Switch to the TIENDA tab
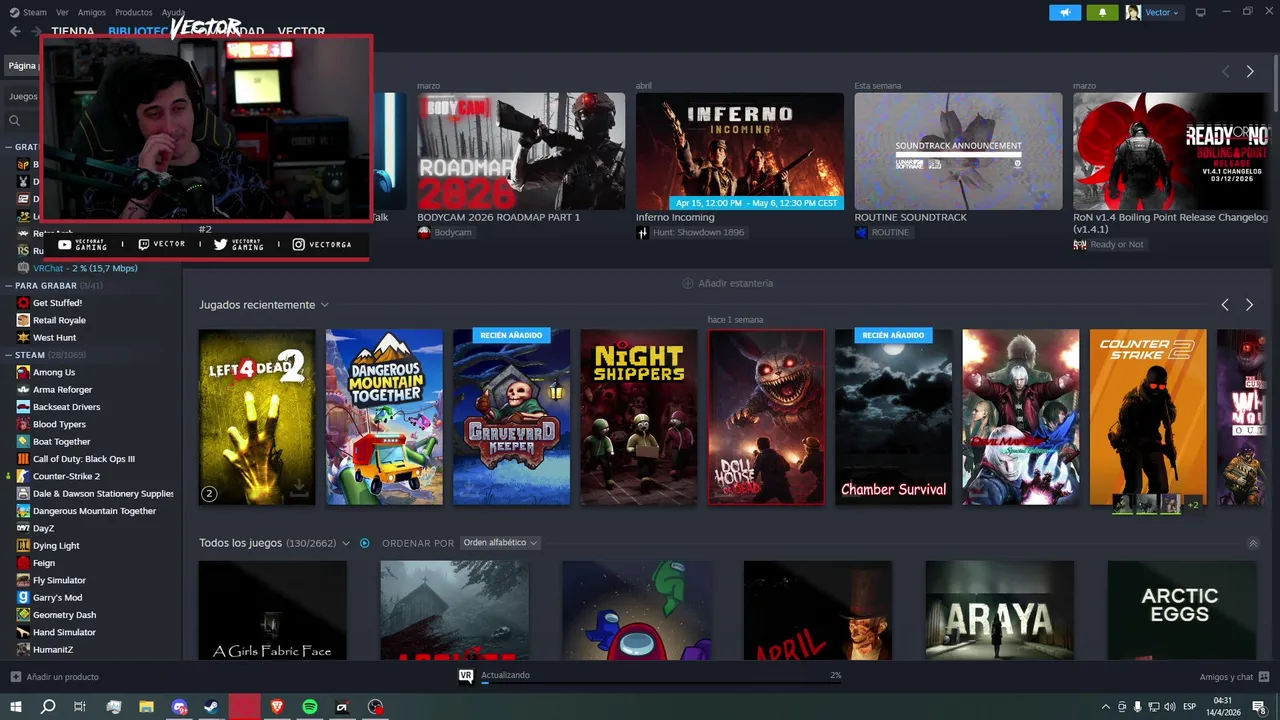Screen dimensions: 1280x720 (73, 31)
